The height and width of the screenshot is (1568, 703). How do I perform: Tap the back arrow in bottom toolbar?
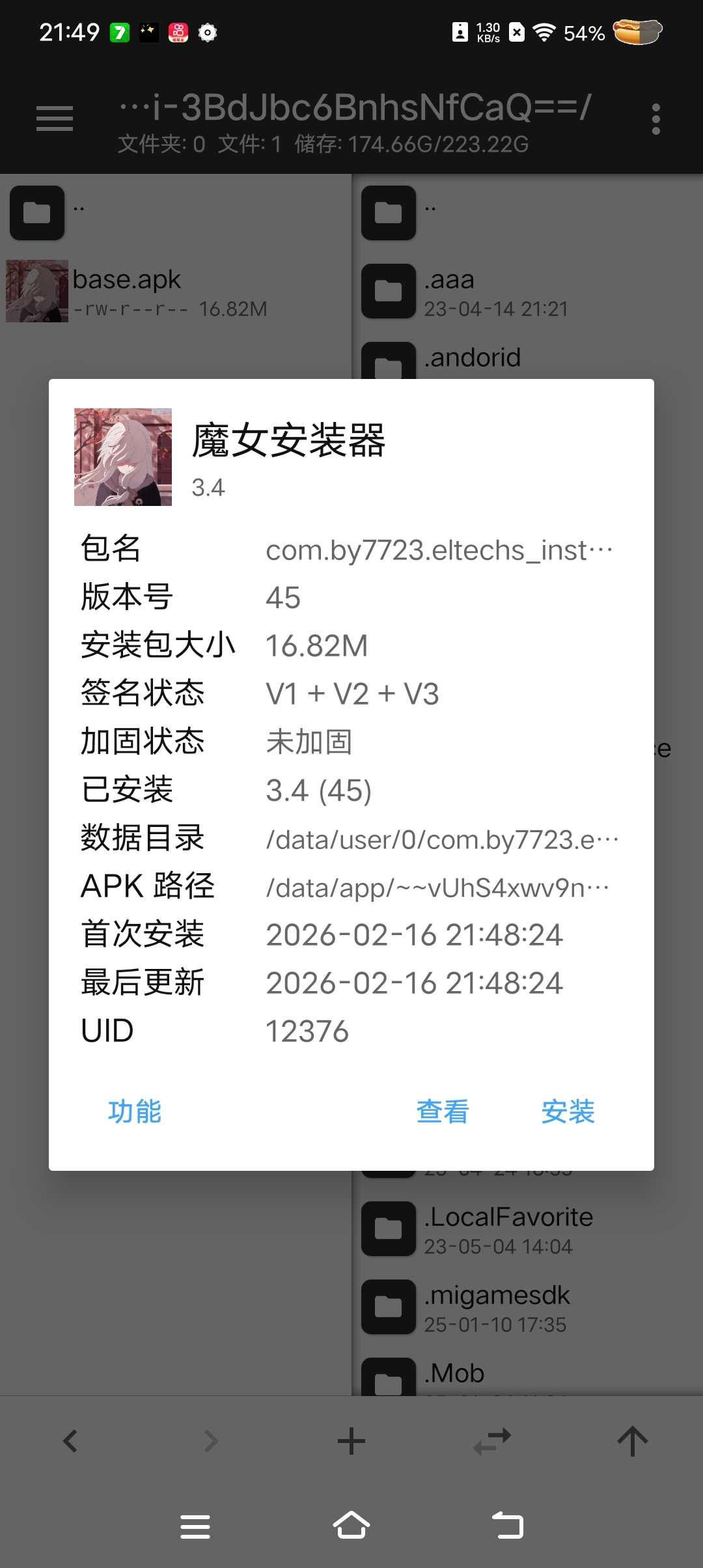[70, 1441]
